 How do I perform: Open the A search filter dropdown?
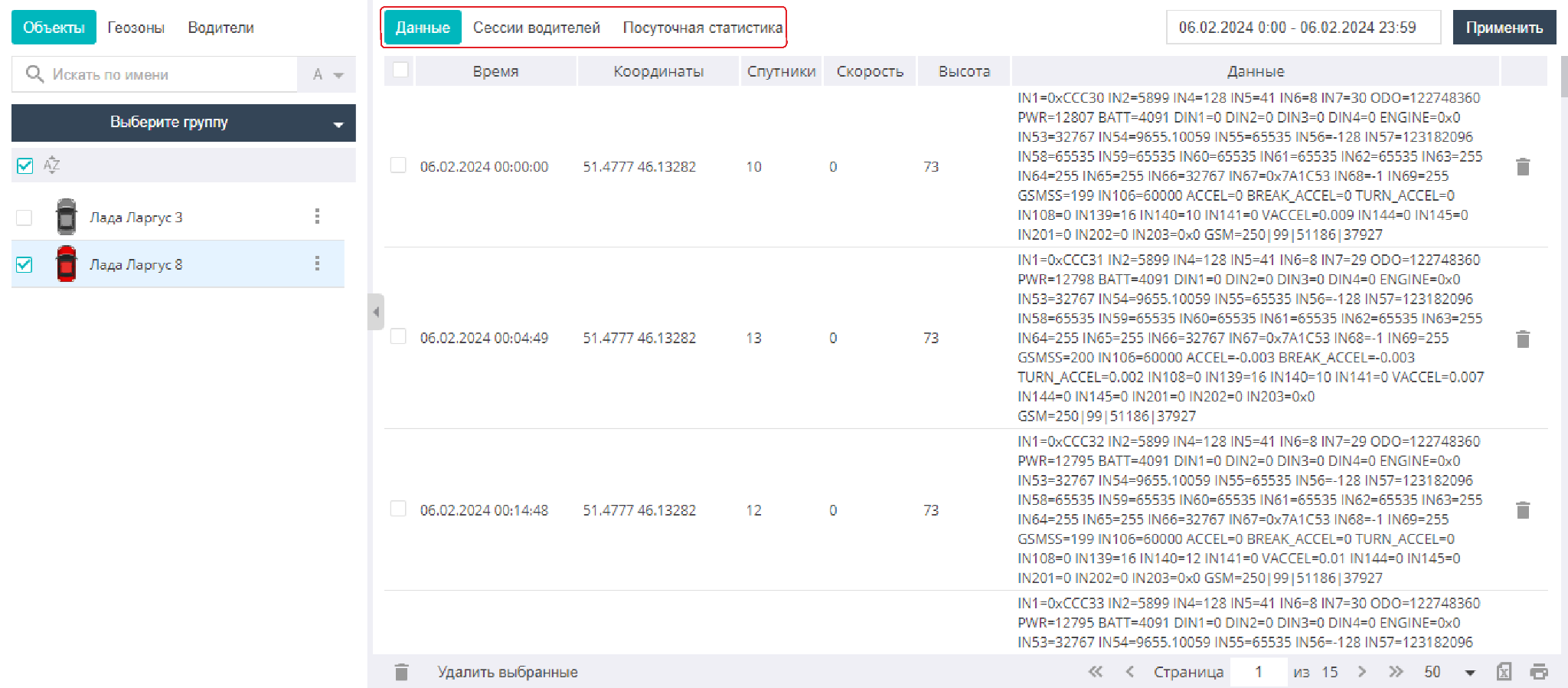coord(327,74)
